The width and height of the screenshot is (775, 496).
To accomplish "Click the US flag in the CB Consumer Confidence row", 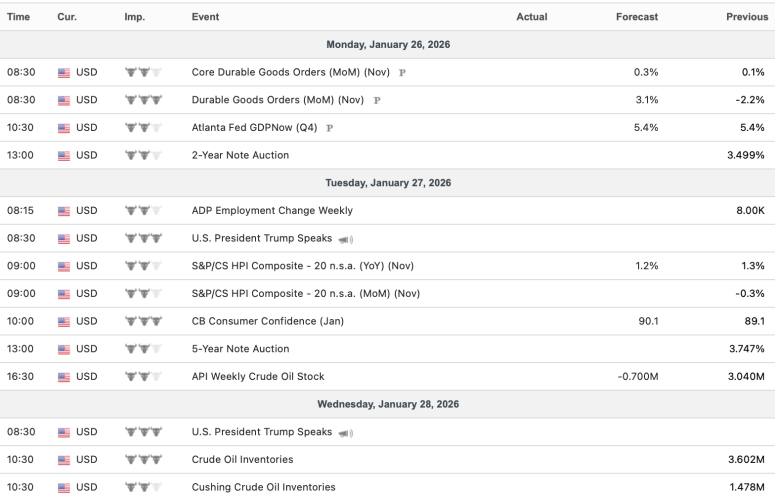I will pos(64,322).
